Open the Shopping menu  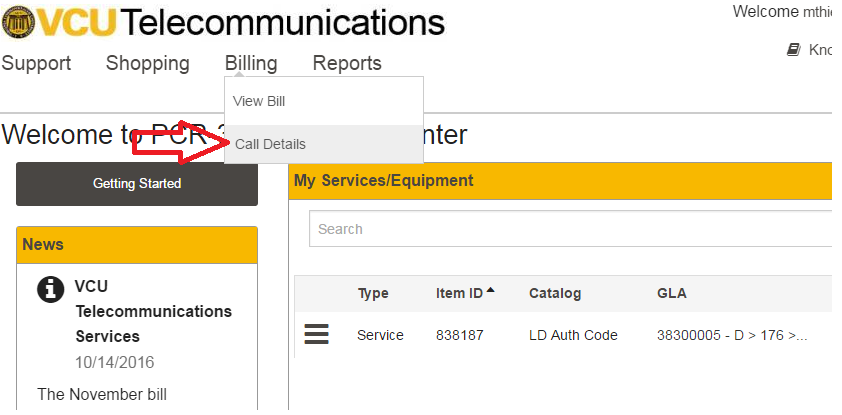pyautogui.click(x=148, y=63)
